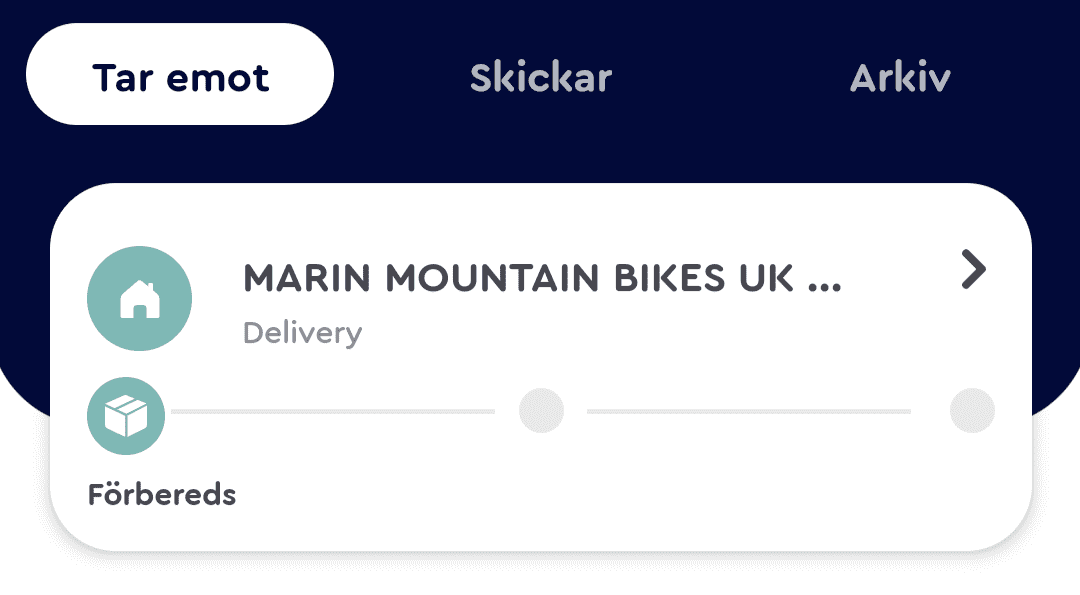Click the word BIKES in the sender name
The width and height of the screenshot is (1080, 595).
(669, 278)
